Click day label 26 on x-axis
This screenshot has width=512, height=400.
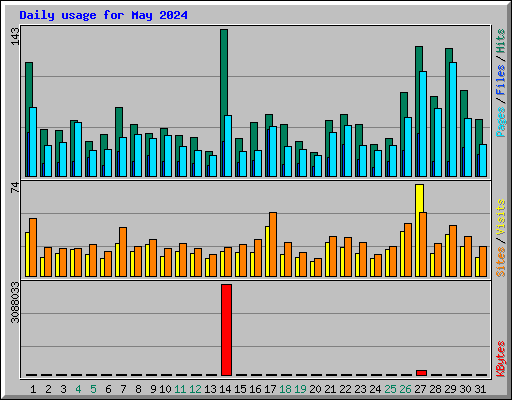click(405, 389)
